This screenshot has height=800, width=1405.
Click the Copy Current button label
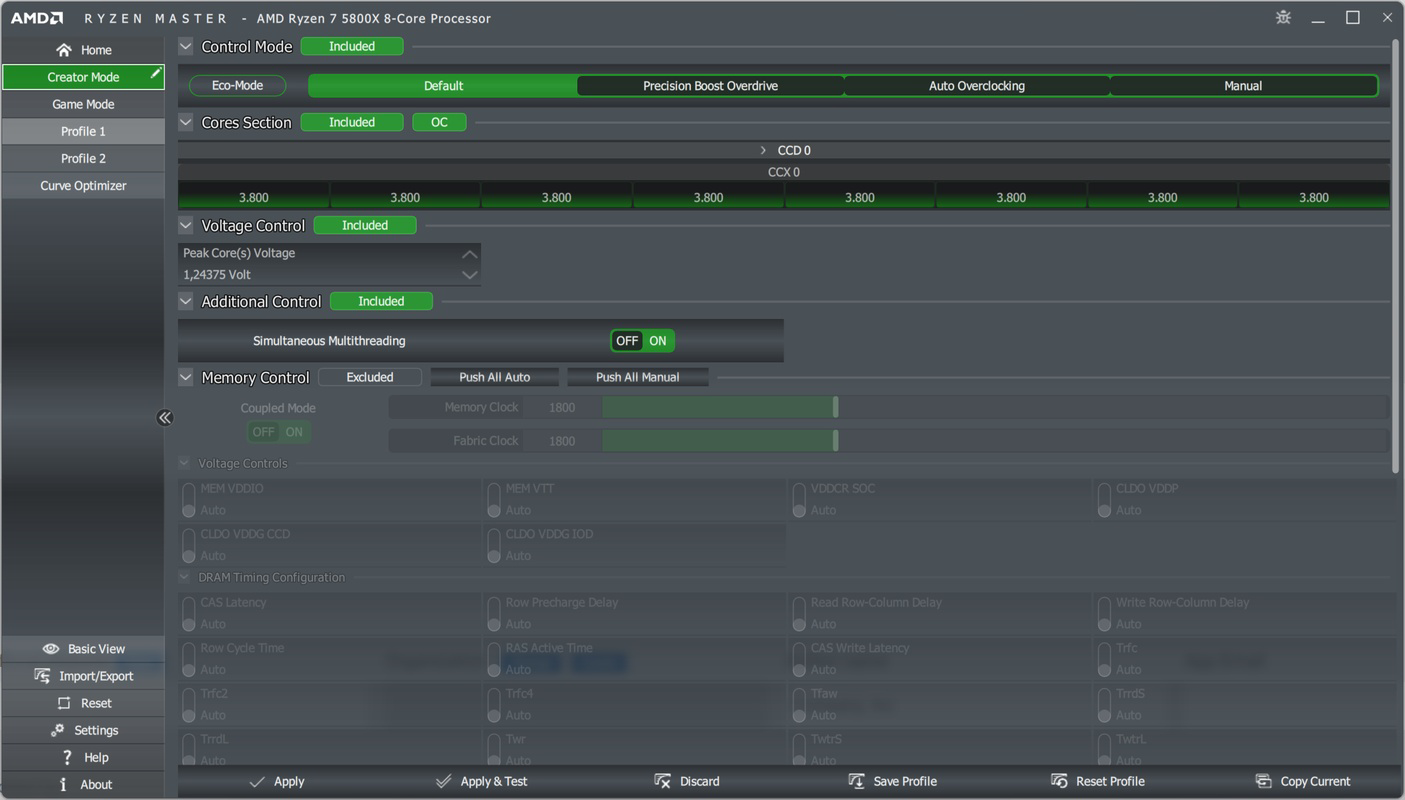(1315, 781)
